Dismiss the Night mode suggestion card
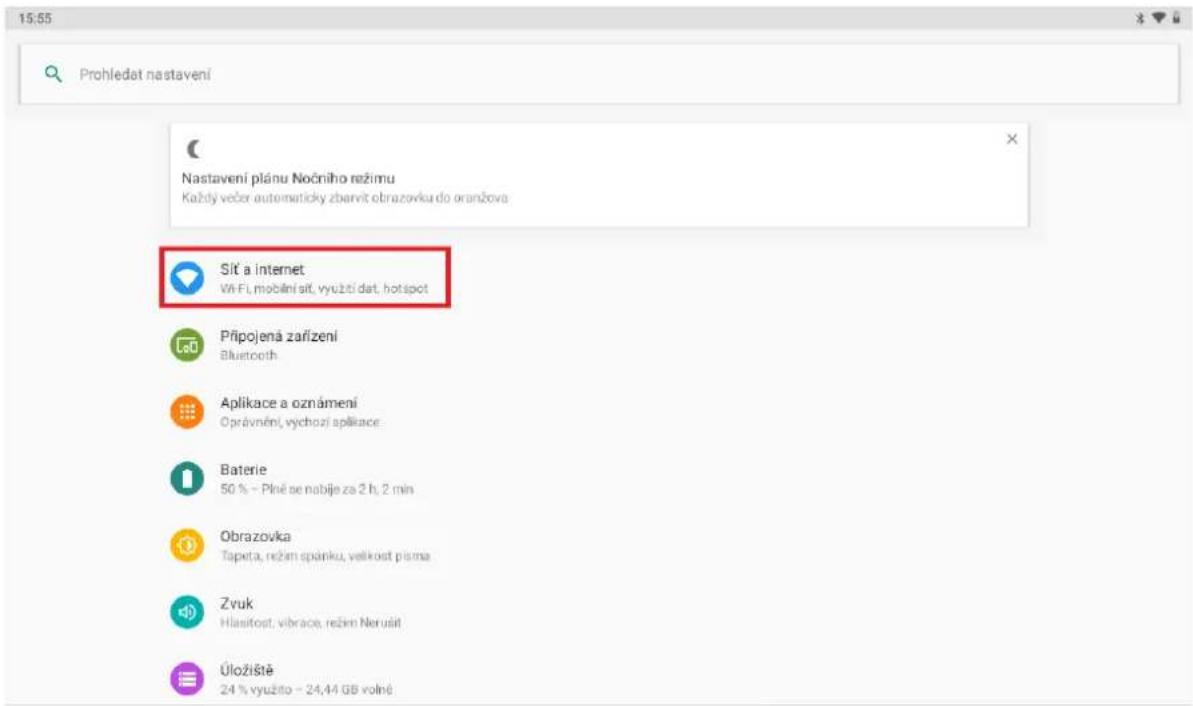 (1011, 138)
